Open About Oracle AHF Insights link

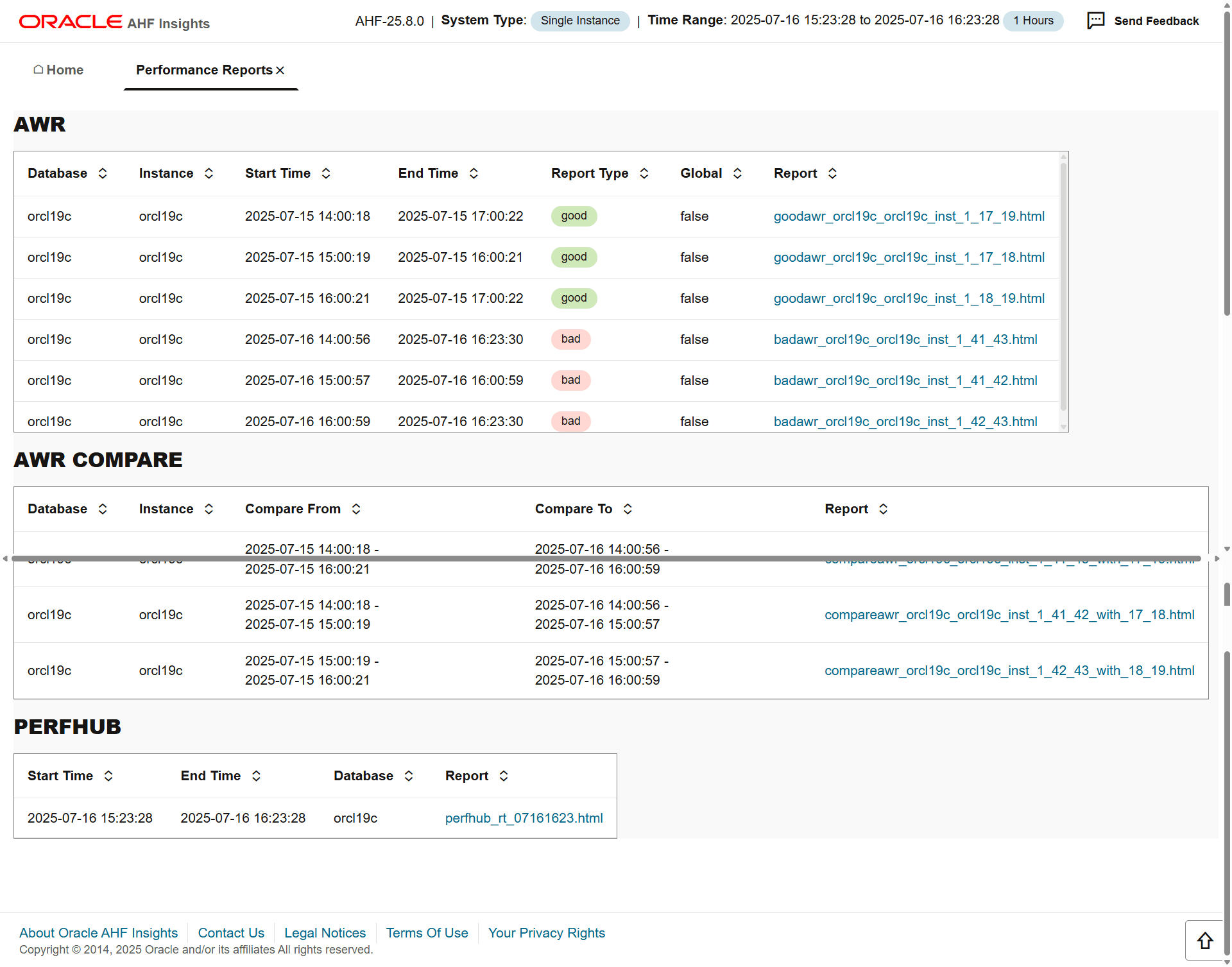tap(98, 933)
